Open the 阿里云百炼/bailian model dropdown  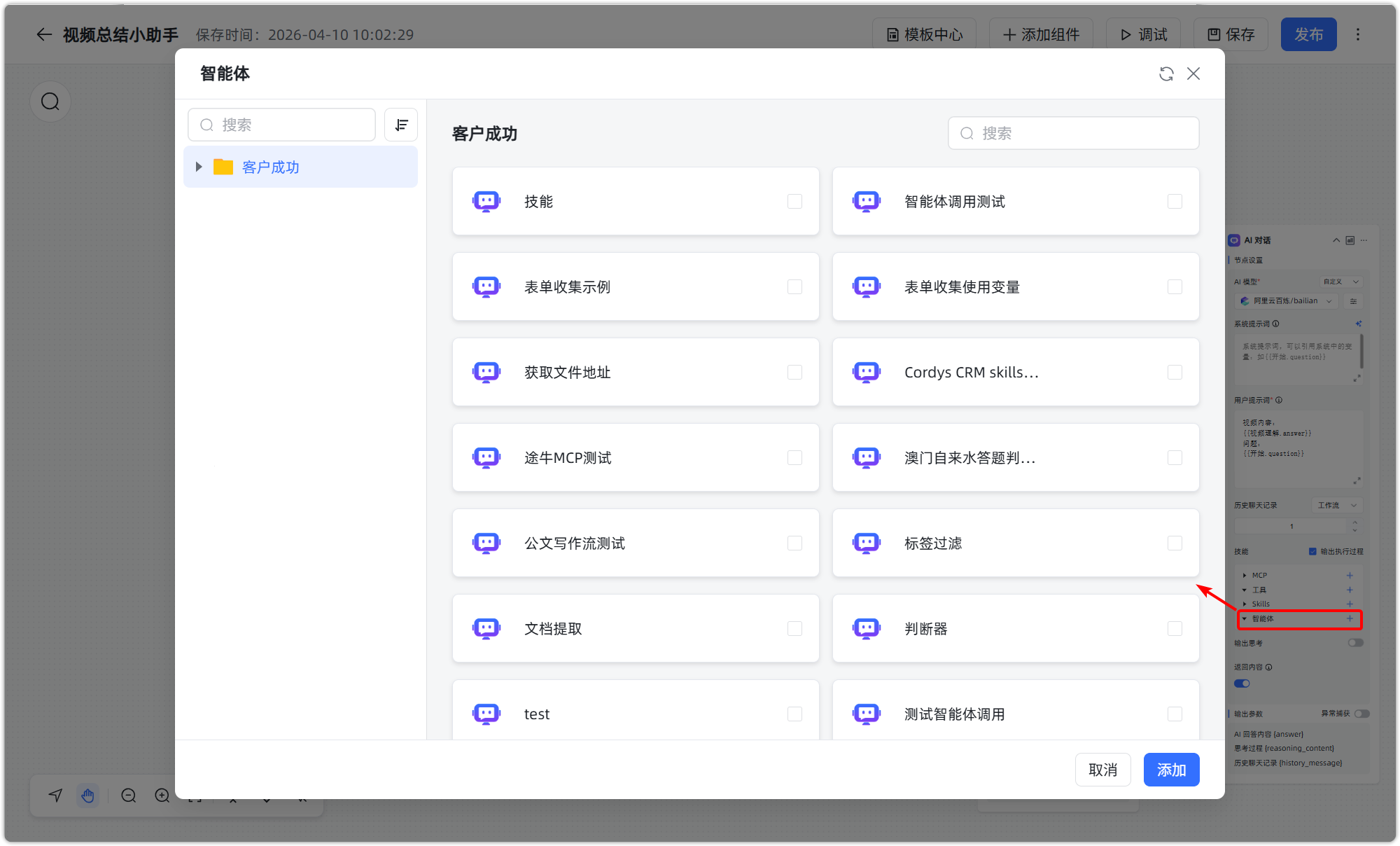click(1286, 301)
